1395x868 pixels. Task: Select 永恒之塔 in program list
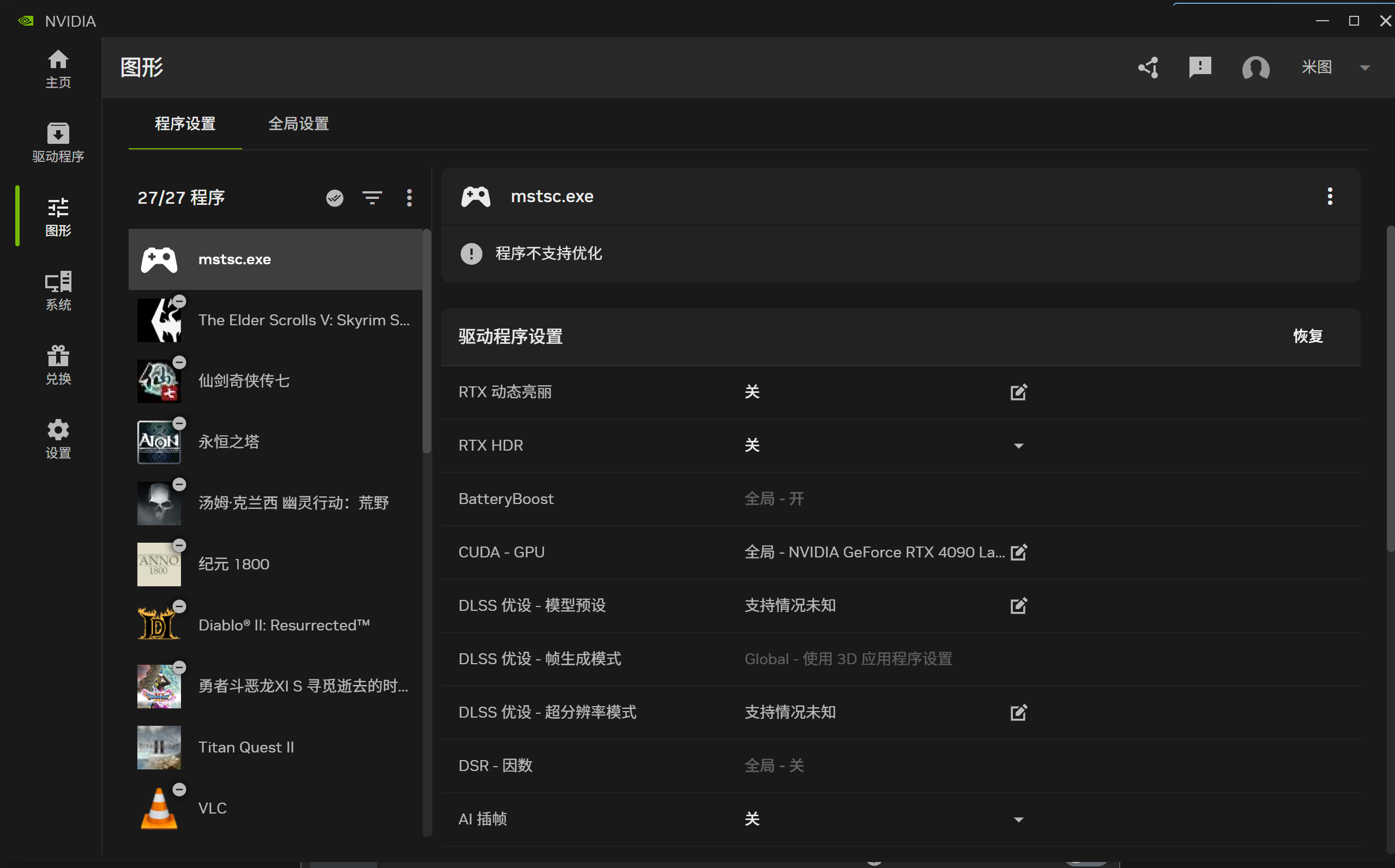(276, 442)
